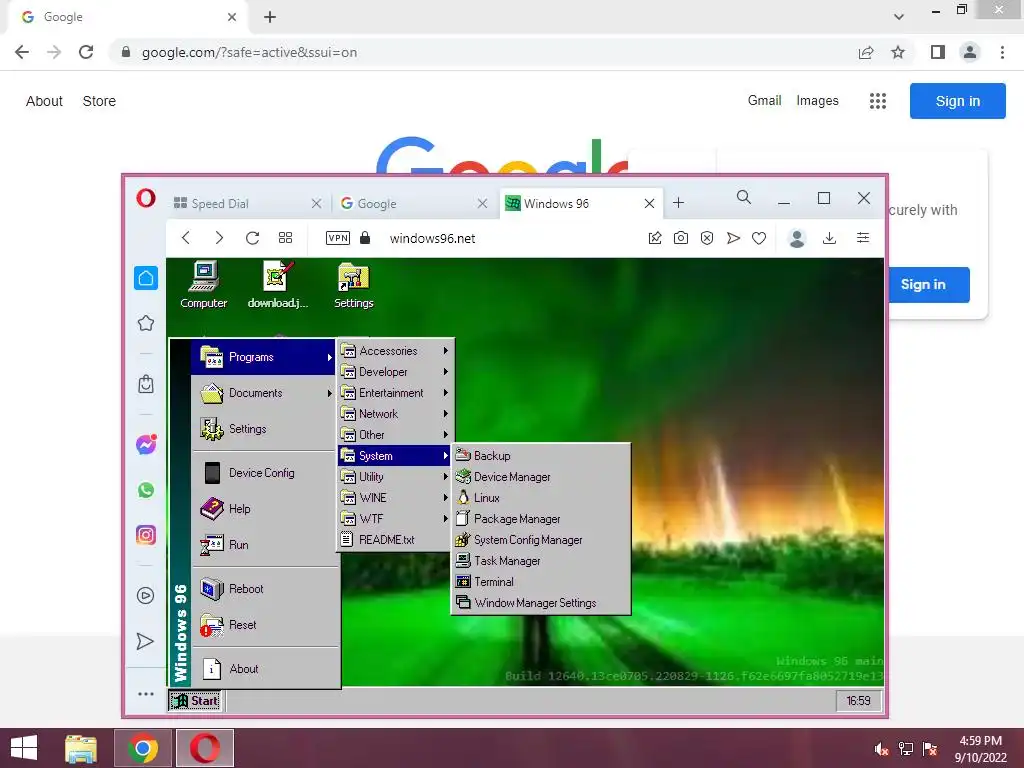The width and height of the screenshot is (1024, 768).
Task: Expand the Developer submenu
Action: tap(395, 372)
